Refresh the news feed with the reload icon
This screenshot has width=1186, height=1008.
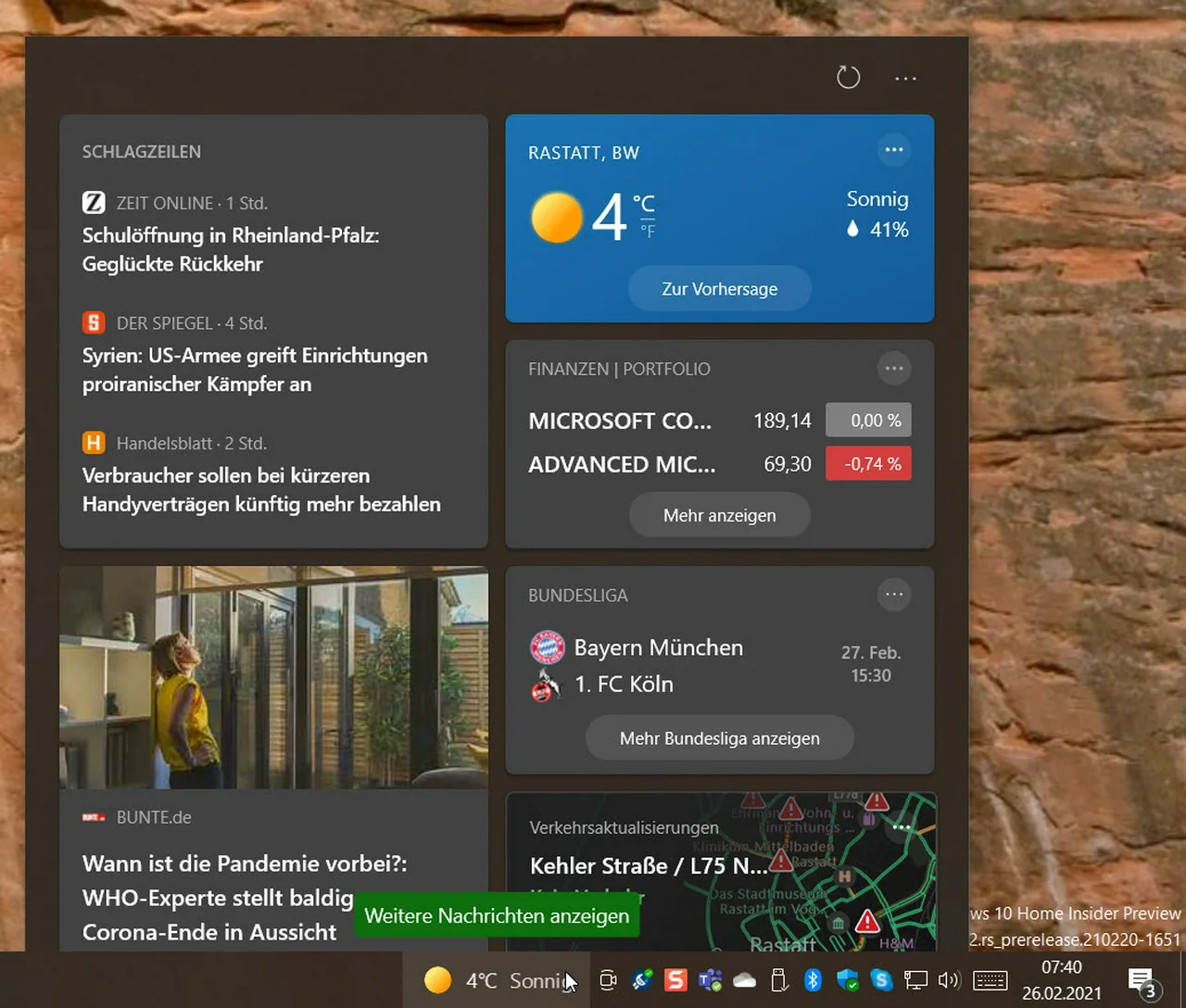pos(848,78)
